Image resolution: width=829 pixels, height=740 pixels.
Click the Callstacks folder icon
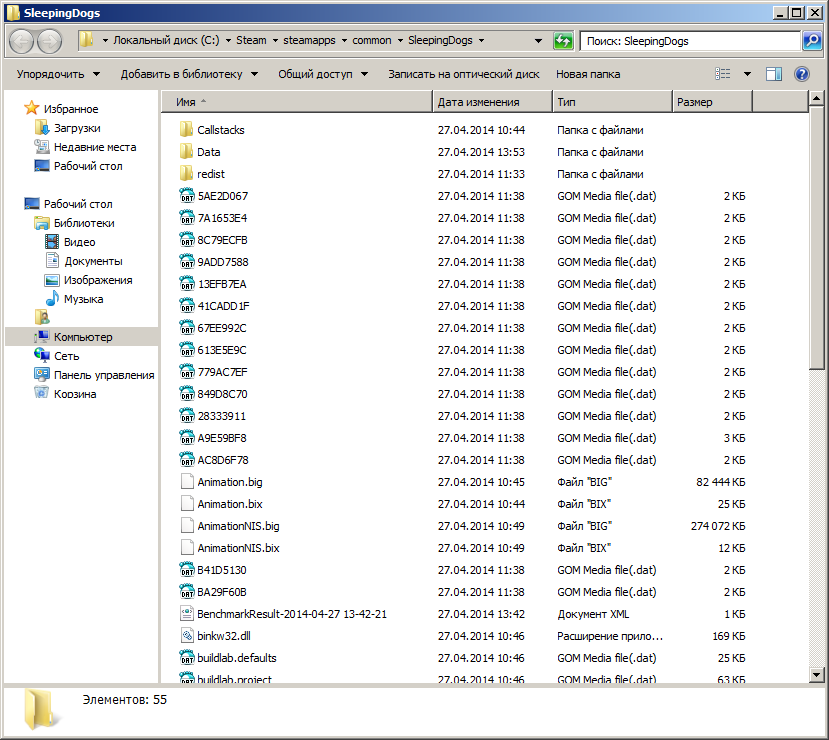(x=186, y=130)
